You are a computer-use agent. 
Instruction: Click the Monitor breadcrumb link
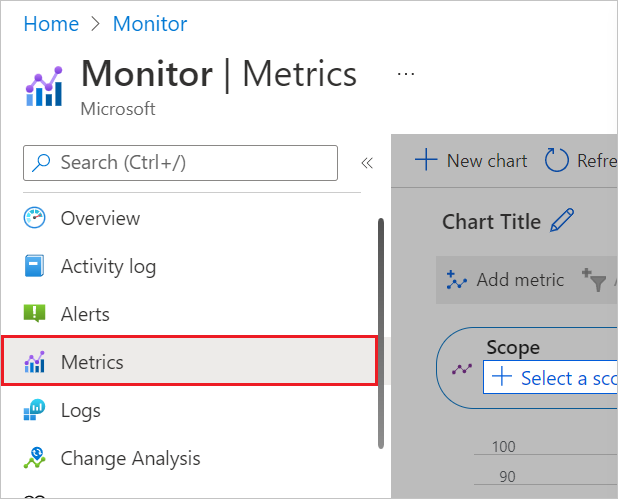coord(150,24)
